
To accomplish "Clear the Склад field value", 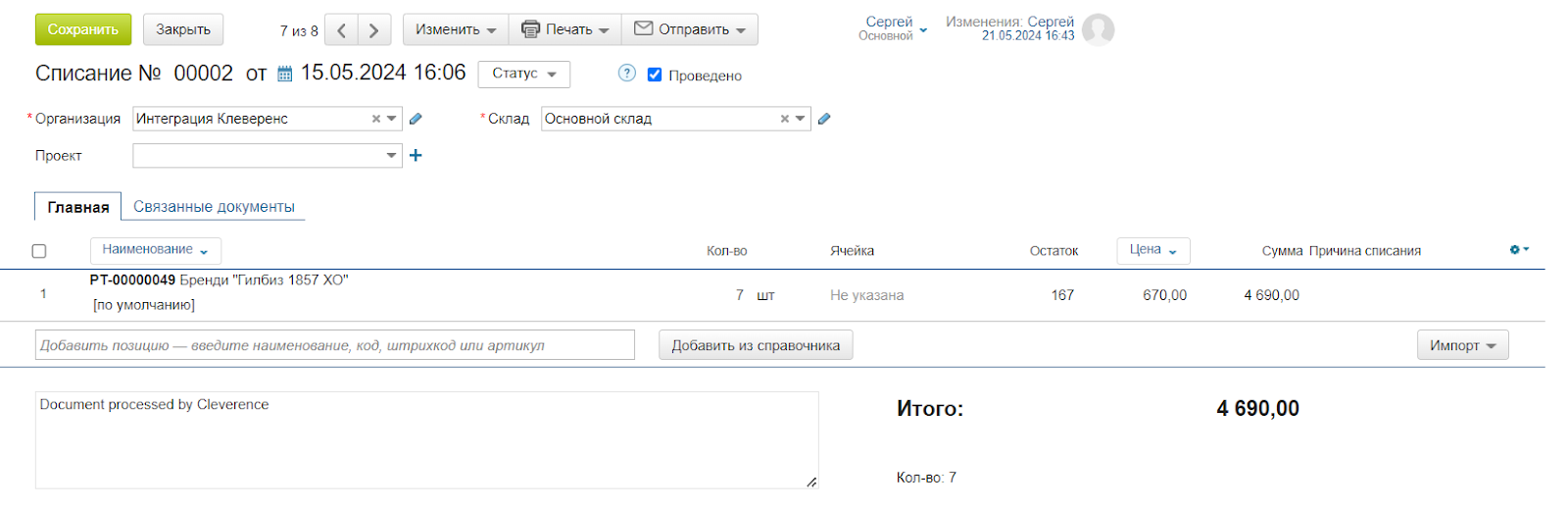I will pyautogui.click(x=785, y=119).
